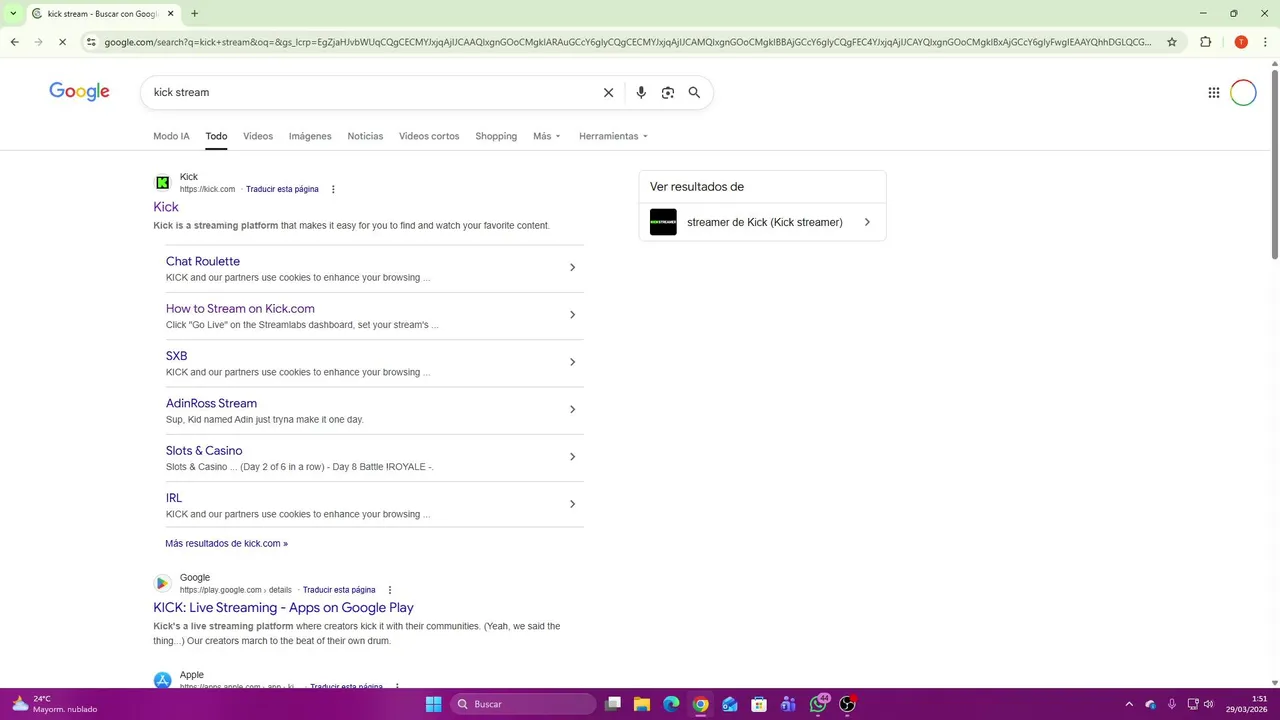The image size is (1280, 720).
Task: Open more options for Google Play result
Action: point(390,590)
